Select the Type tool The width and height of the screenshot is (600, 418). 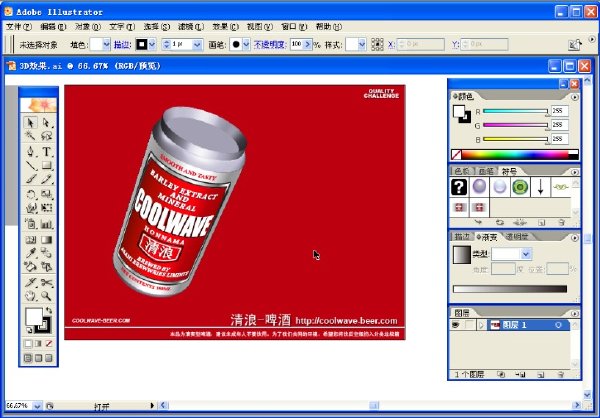tap(46, 152)
